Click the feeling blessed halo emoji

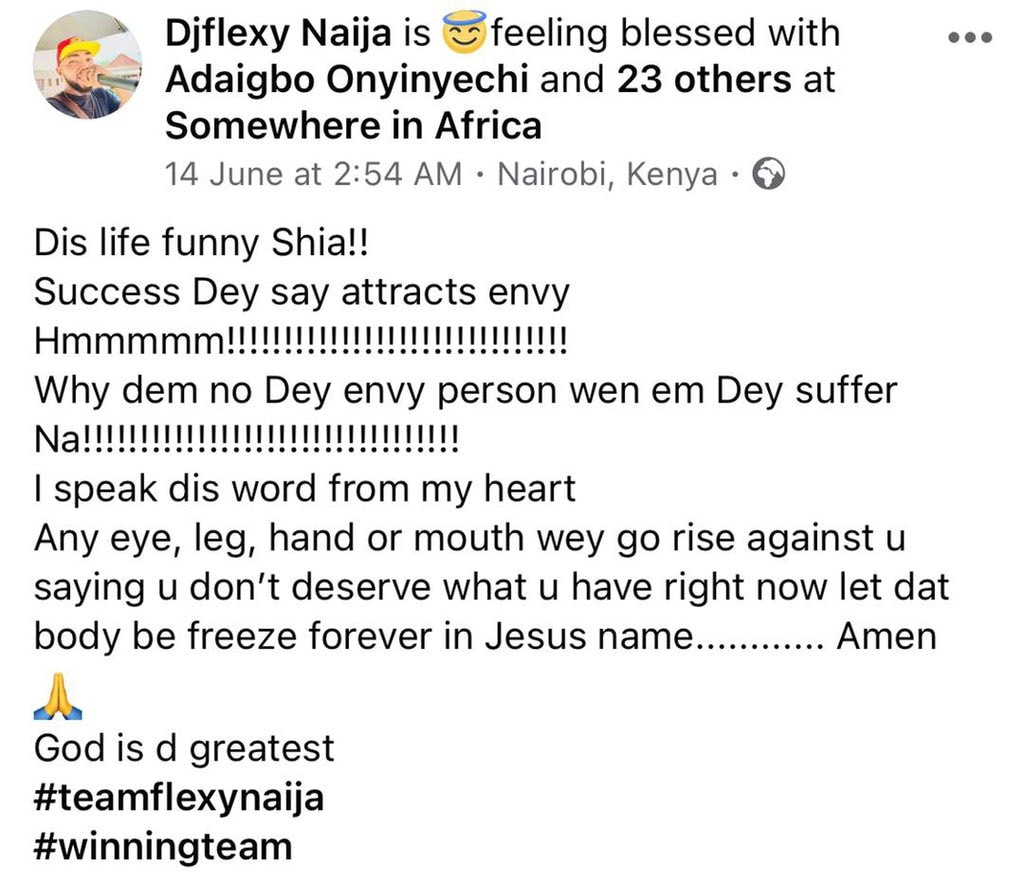tap(464, 32)
